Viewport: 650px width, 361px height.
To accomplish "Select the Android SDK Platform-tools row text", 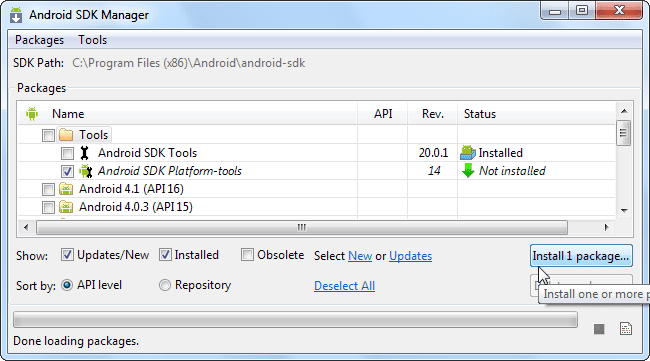I will (170, 171).
